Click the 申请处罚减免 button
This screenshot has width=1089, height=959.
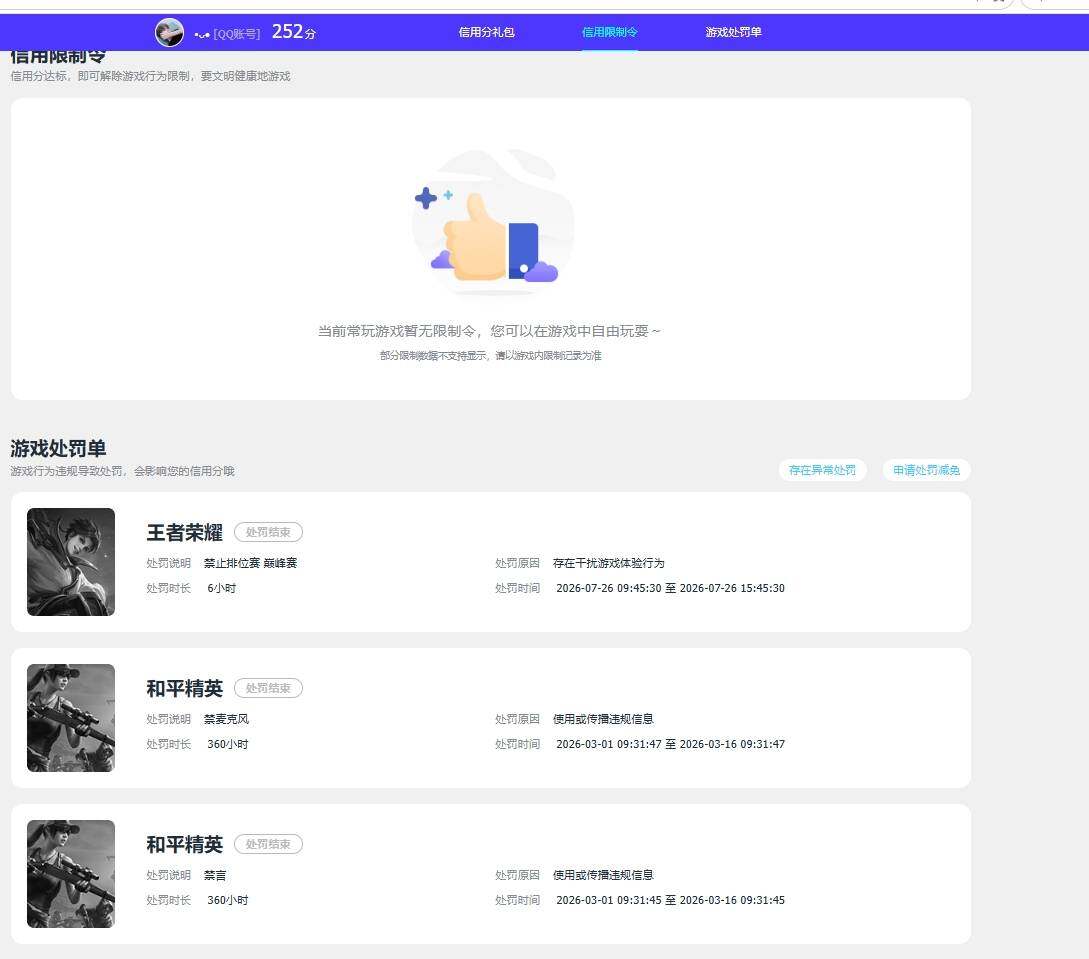pos(926,470)
